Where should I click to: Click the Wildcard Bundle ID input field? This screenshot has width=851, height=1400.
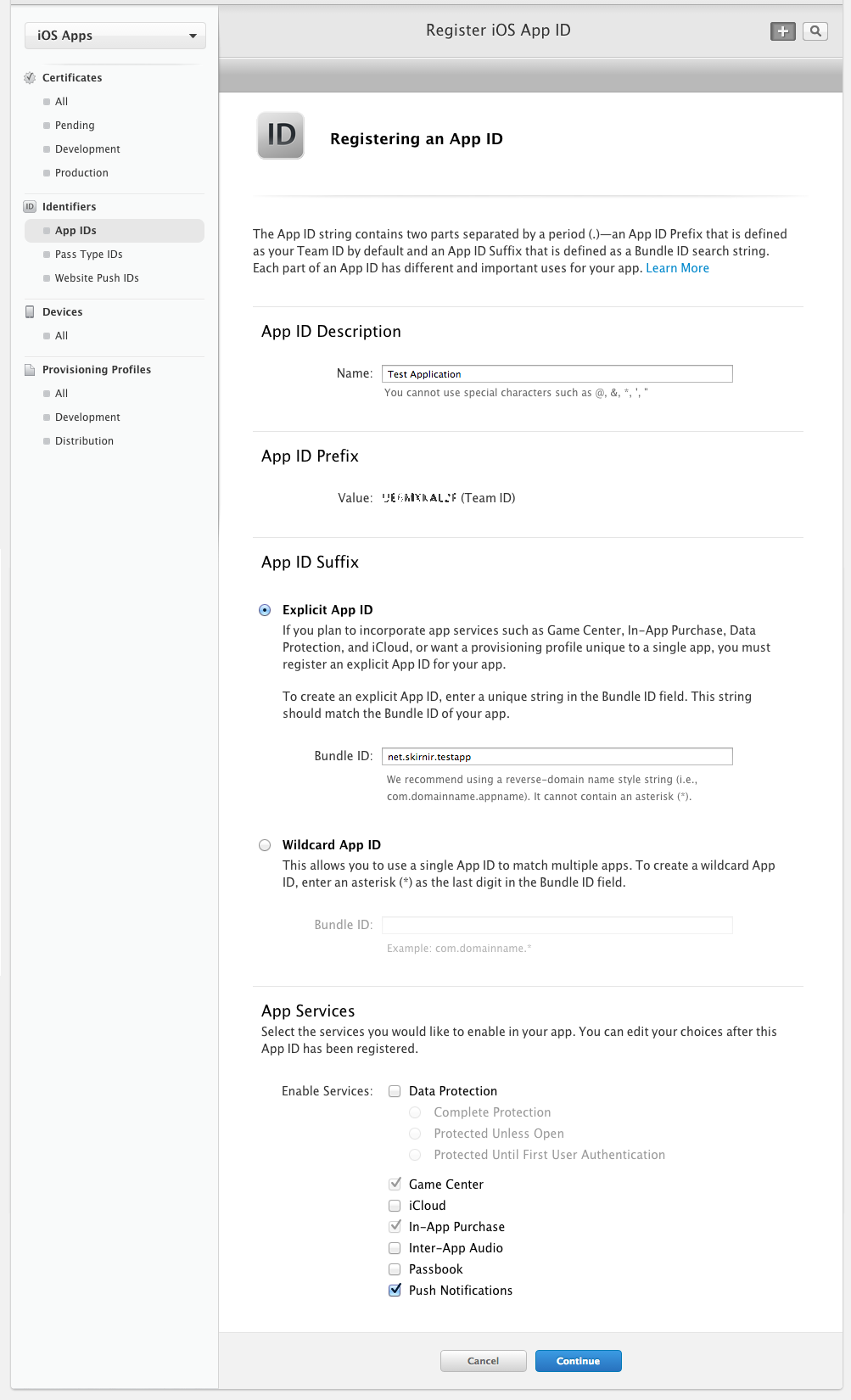tap(557, 926)
